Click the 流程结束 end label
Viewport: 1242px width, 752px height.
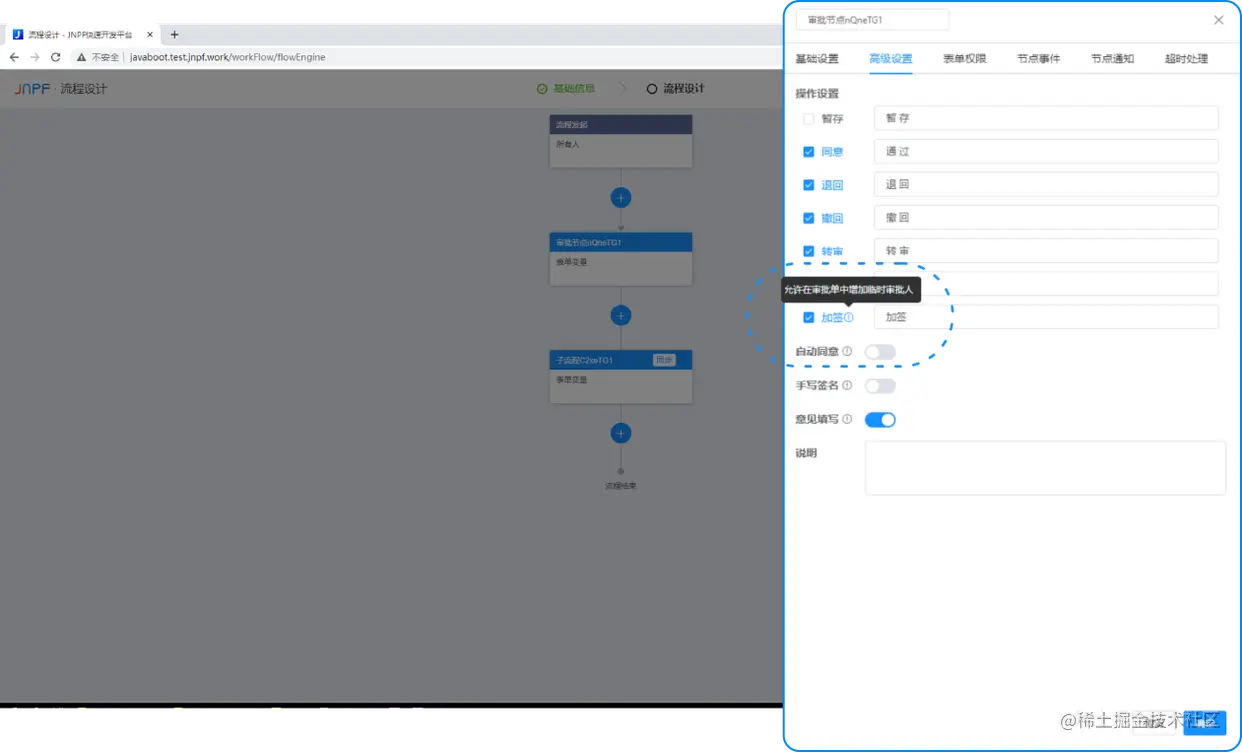pyautogui.click(x=621, y=486)
